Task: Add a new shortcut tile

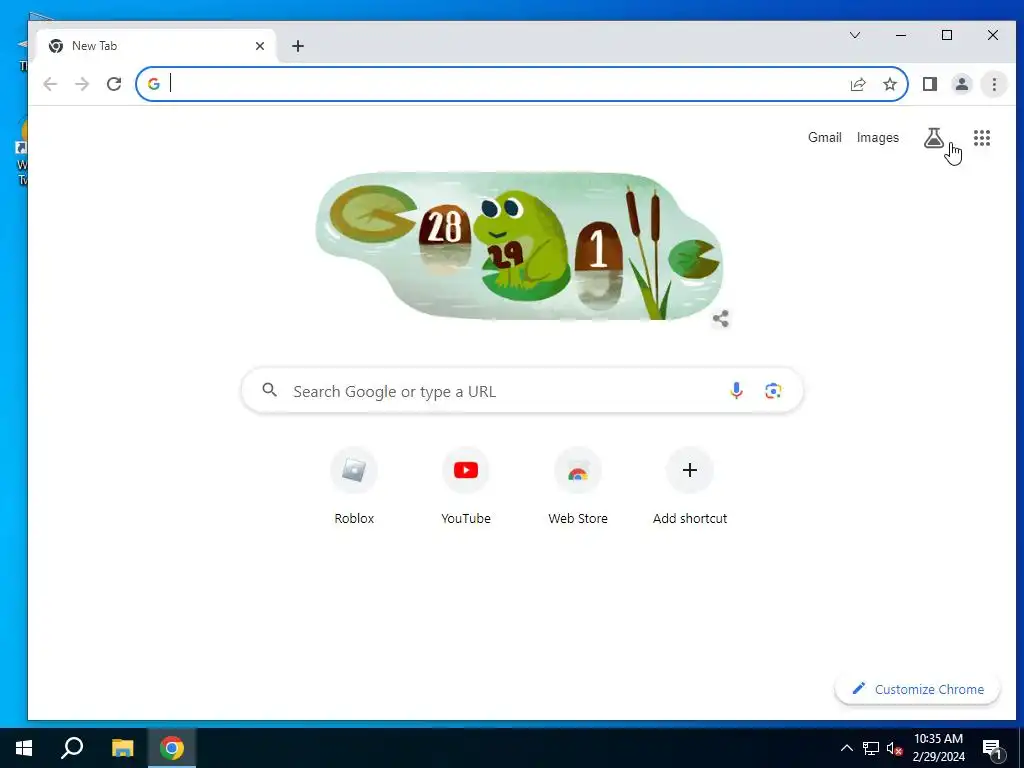Action: coord(690,487)
